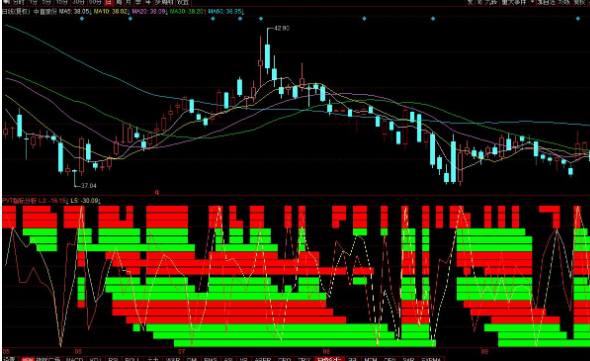This screenshot has width=590, height=361.
Task: Click the 重大事件 label in top toolbar
Action: click(x=514, y=2)
